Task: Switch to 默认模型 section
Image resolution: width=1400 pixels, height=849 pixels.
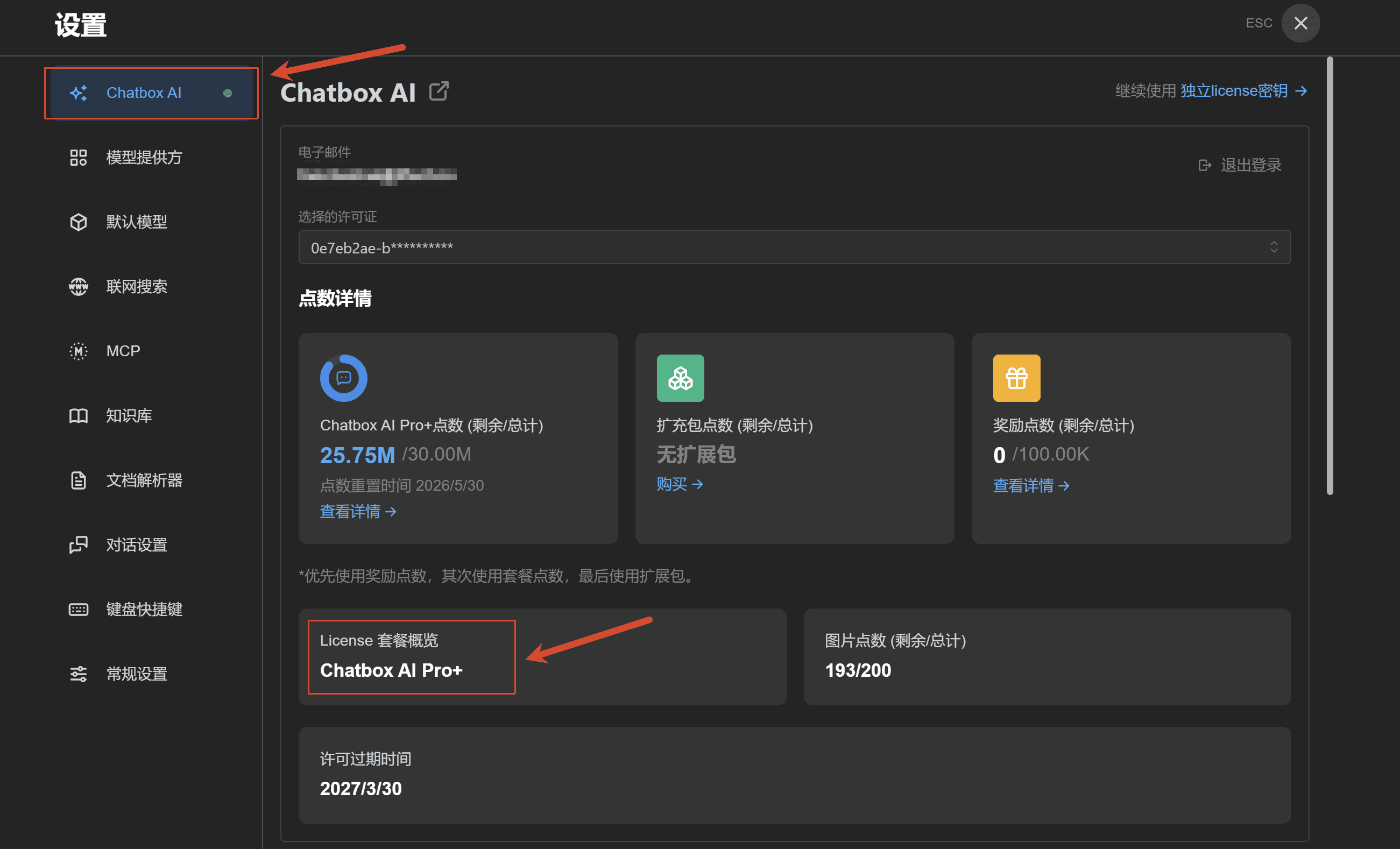Action: 152,222
